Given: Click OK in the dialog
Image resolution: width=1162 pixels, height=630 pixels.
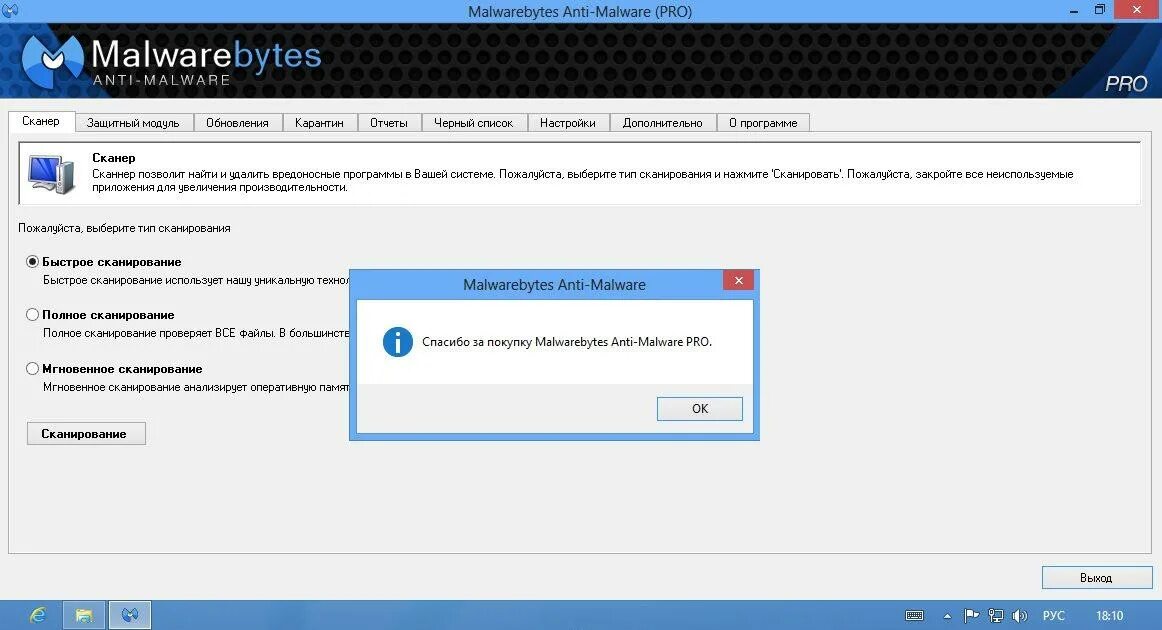Looking at the screenshot, I should pos(700,408).
